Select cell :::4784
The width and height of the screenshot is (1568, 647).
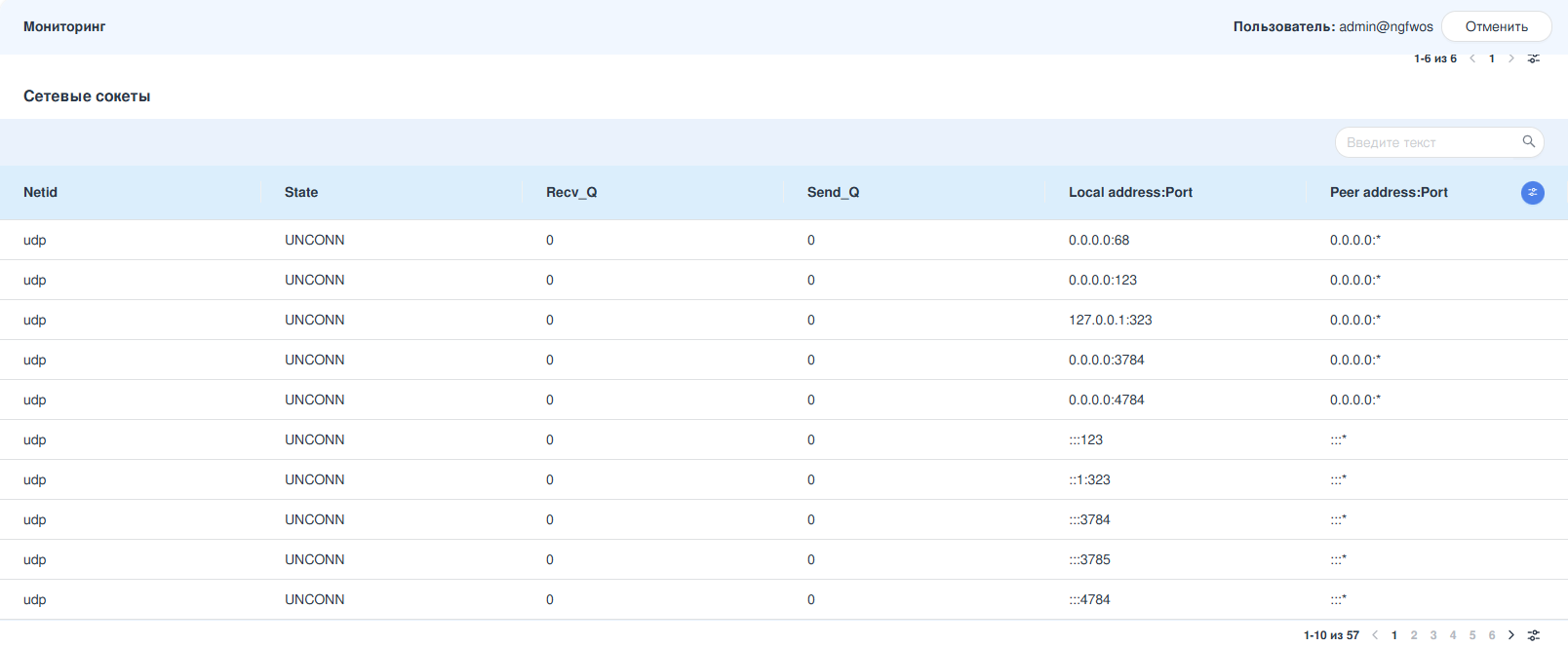point(1089,599)
